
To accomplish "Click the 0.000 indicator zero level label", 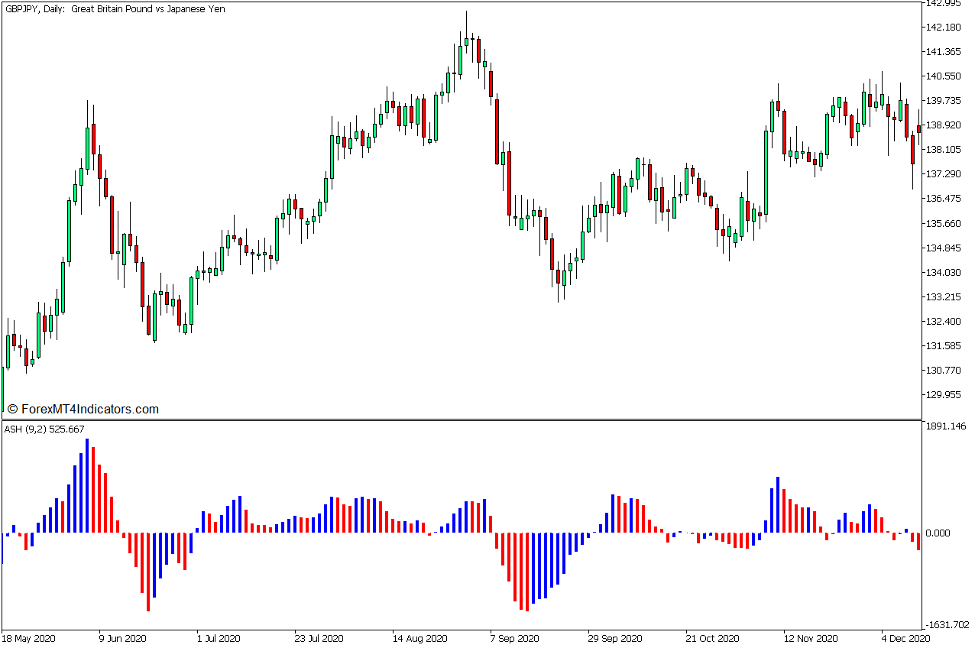I will click(942, 533).
